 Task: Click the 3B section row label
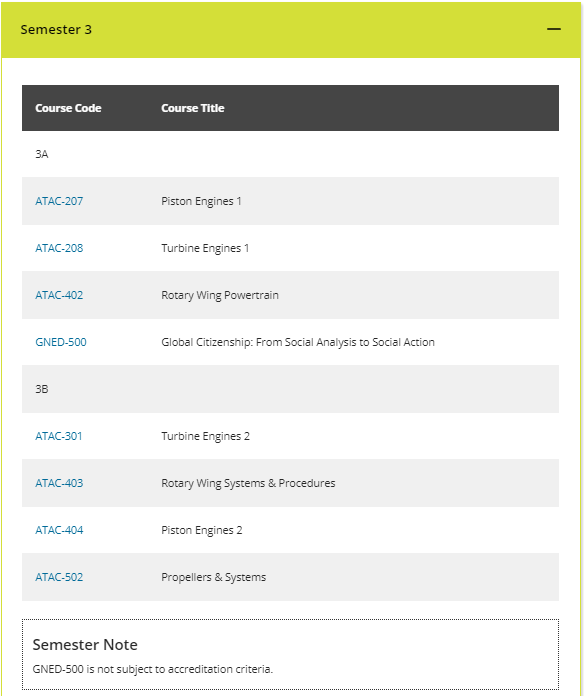coord(42,389)
